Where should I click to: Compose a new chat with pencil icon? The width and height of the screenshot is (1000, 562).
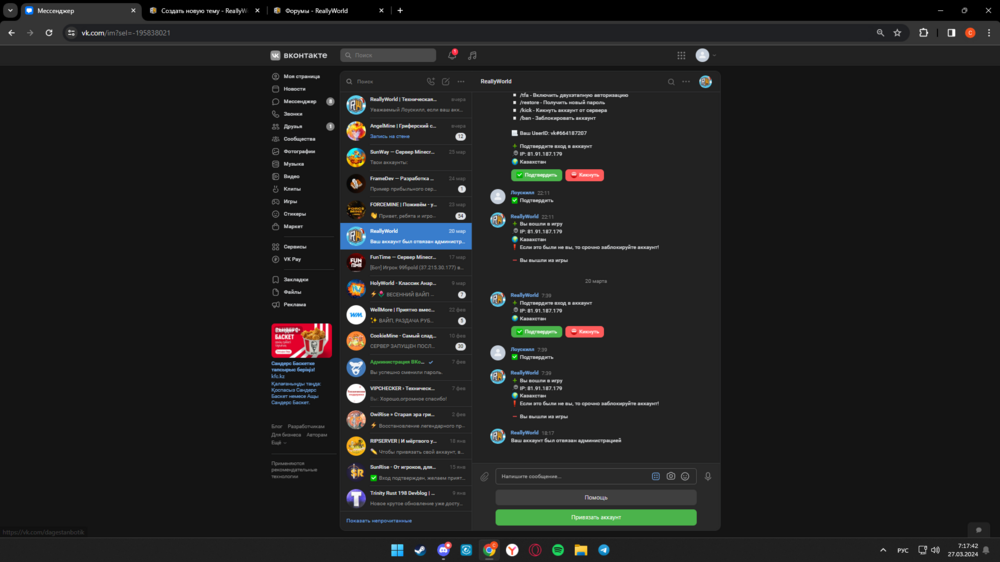tap(446, 82)
